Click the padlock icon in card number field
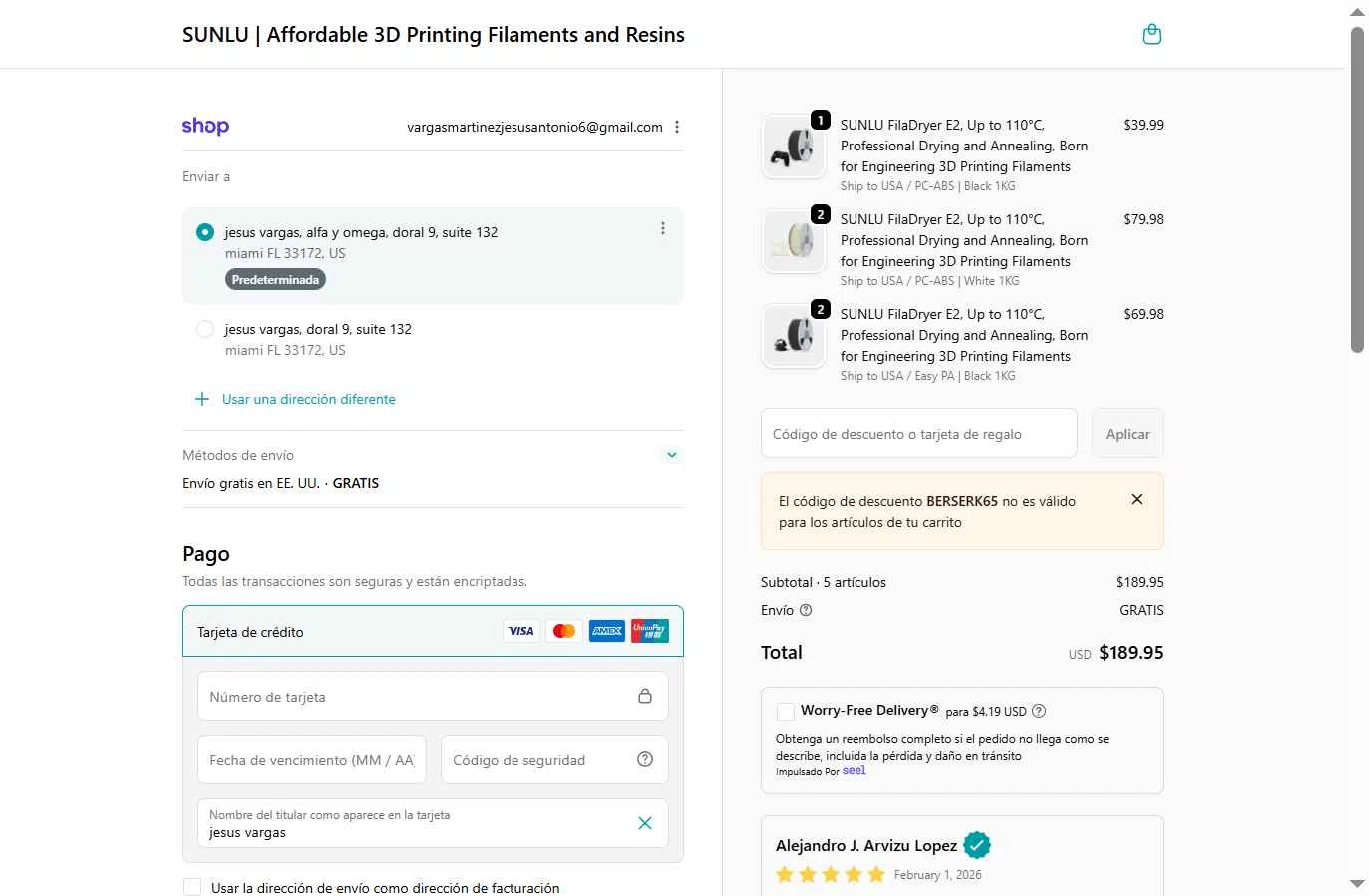The height and width of the screenshot is (896, 1369). (645, 696)
